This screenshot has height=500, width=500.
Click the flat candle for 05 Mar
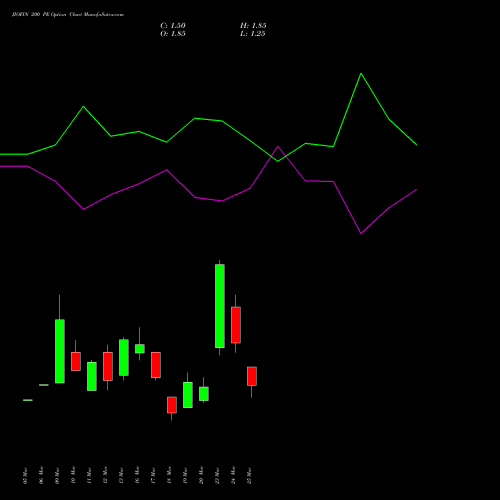28,400
